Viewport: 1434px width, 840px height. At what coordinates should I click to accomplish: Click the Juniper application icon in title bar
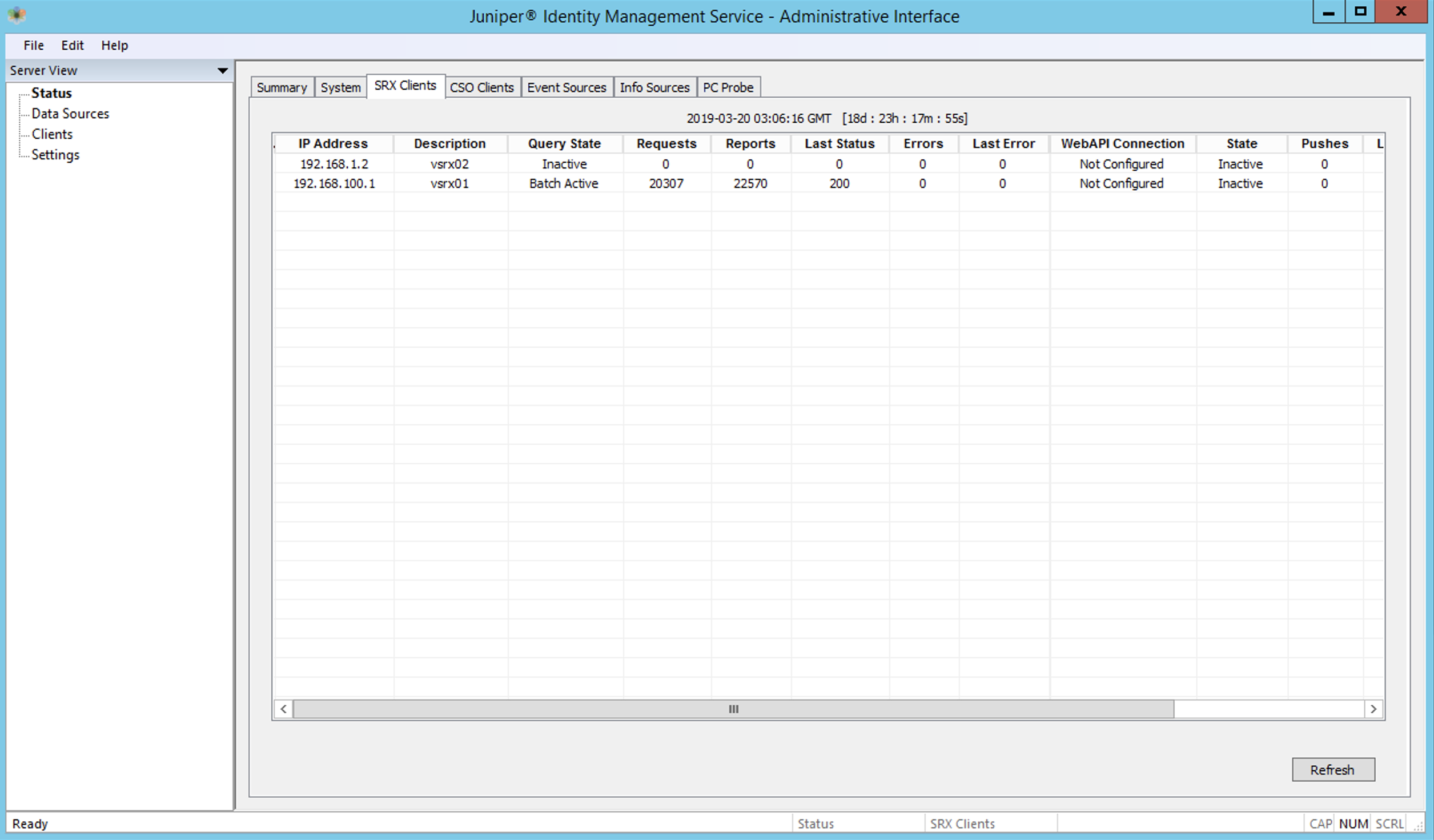coord(17,15)
